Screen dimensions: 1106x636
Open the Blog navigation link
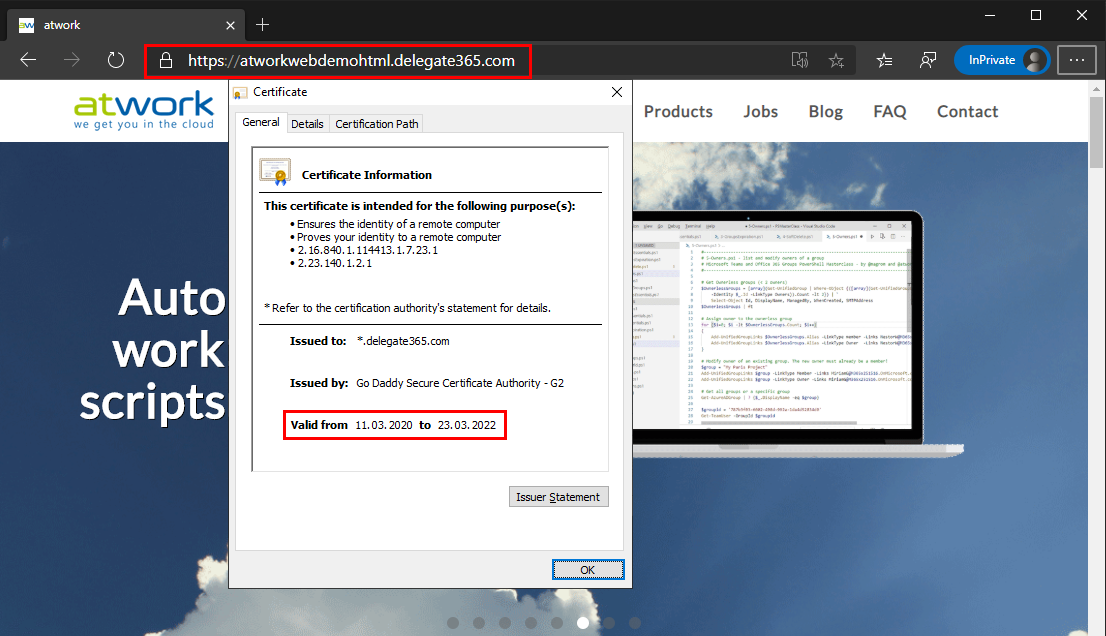pos(825,111)
